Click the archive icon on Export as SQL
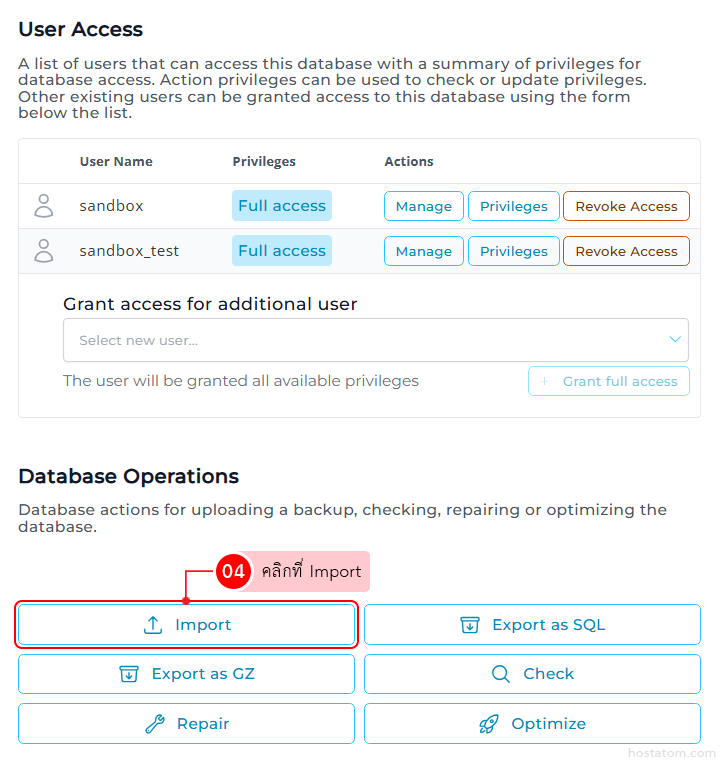This screenshot has width=720, height=761. 469,625
